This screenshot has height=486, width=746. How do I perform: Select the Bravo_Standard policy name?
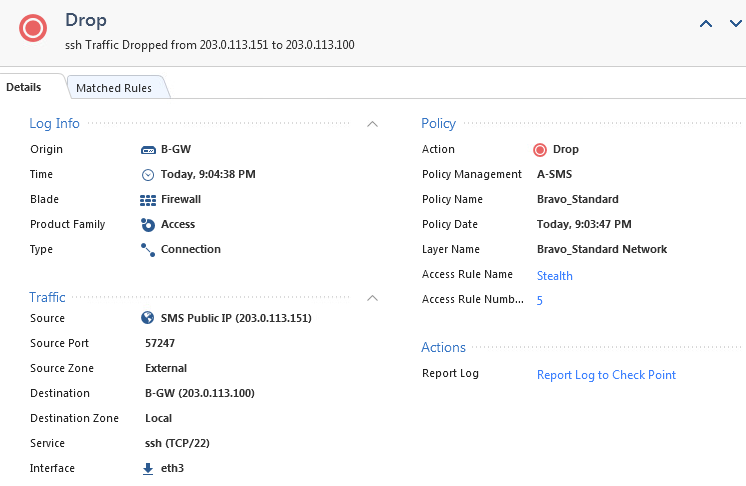point(578,199)
